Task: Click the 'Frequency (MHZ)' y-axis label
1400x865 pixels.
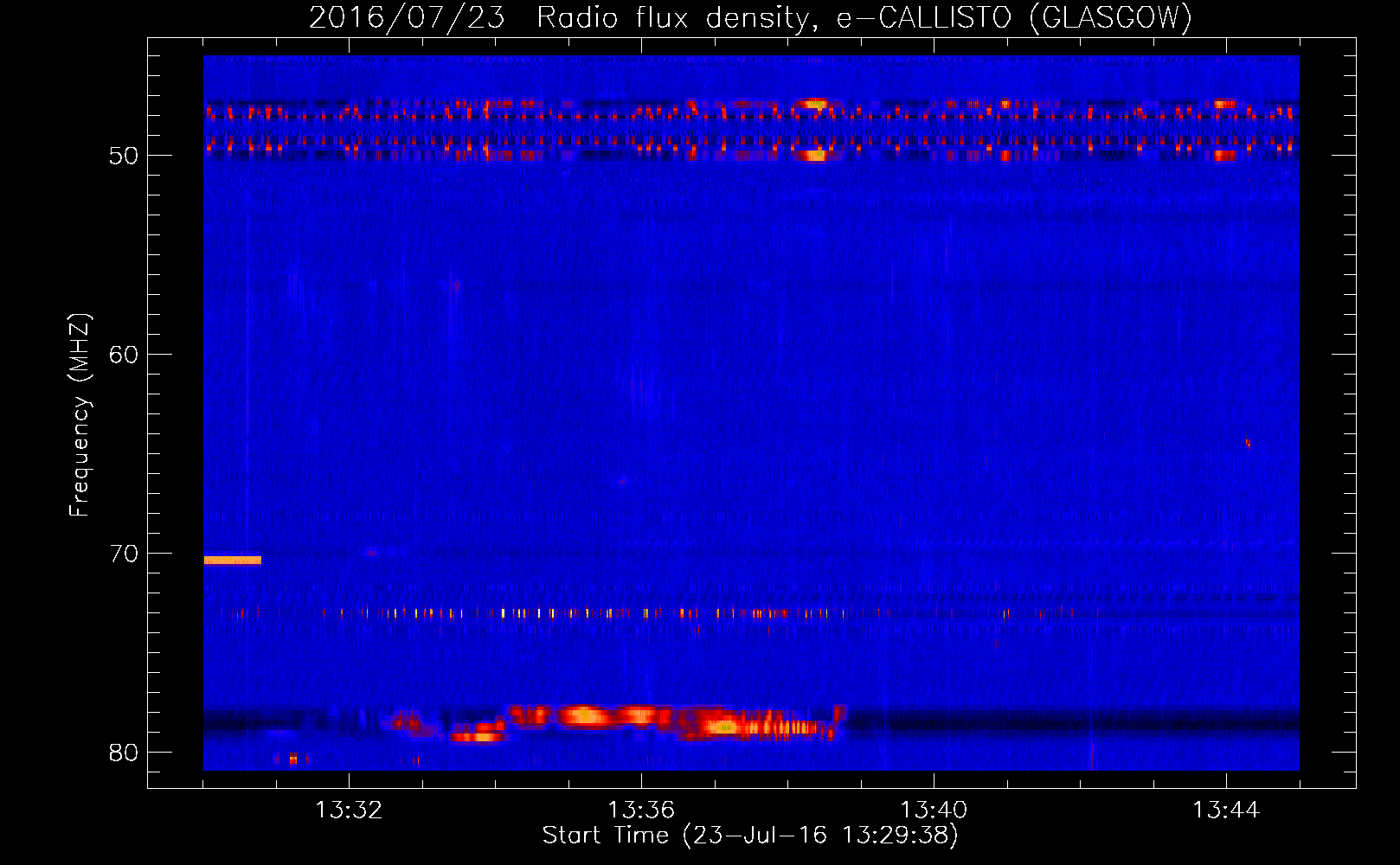Action: [x=79, y=415]
